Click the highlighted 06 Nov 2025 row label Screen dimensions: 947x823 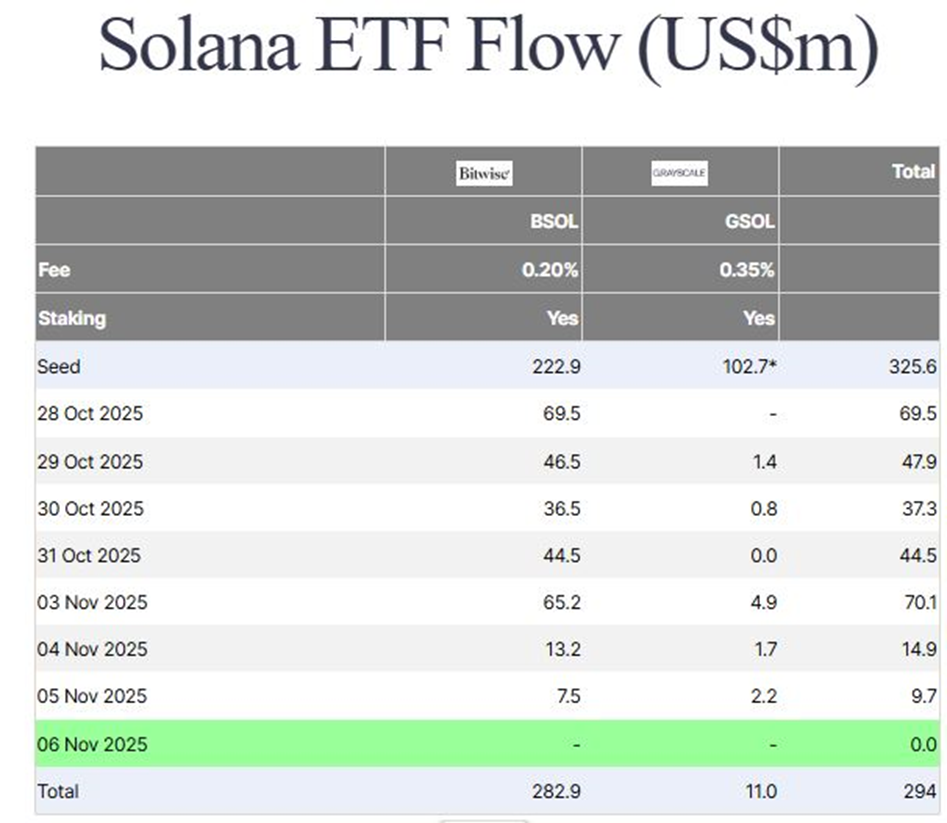(91, 744)
